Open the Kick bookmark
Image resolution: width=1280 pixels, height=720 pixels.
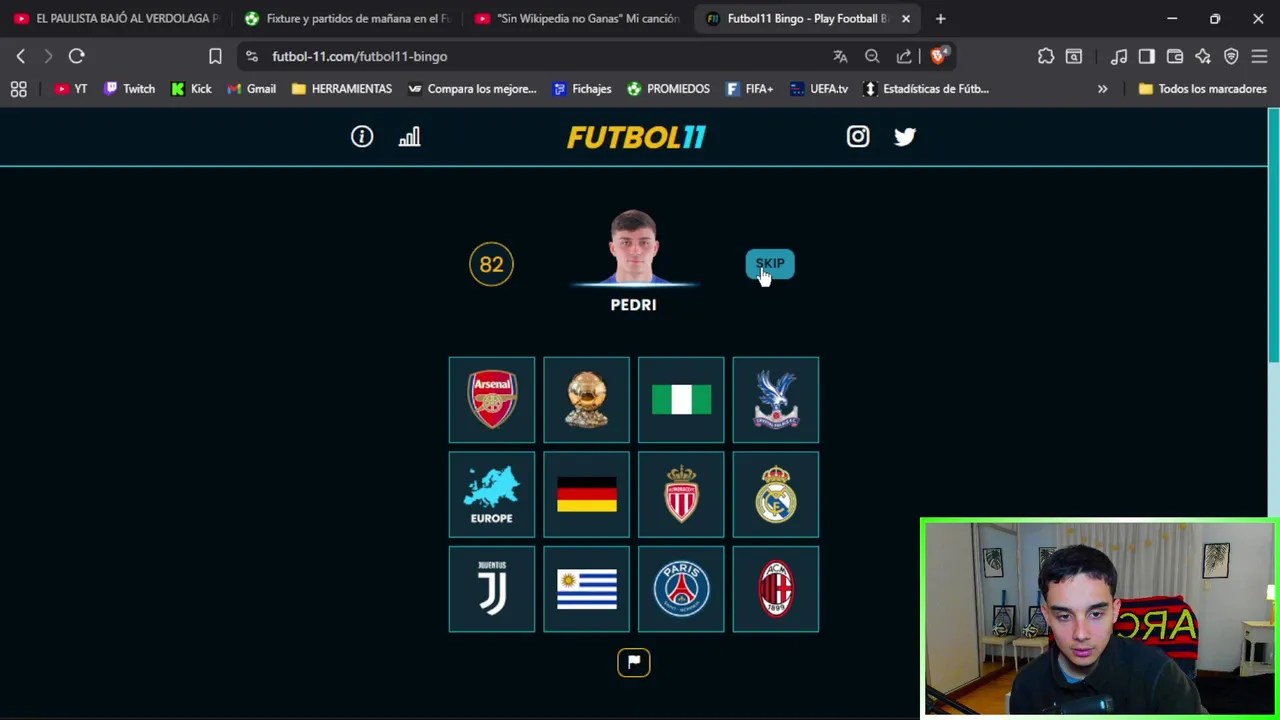coord(191,89)
